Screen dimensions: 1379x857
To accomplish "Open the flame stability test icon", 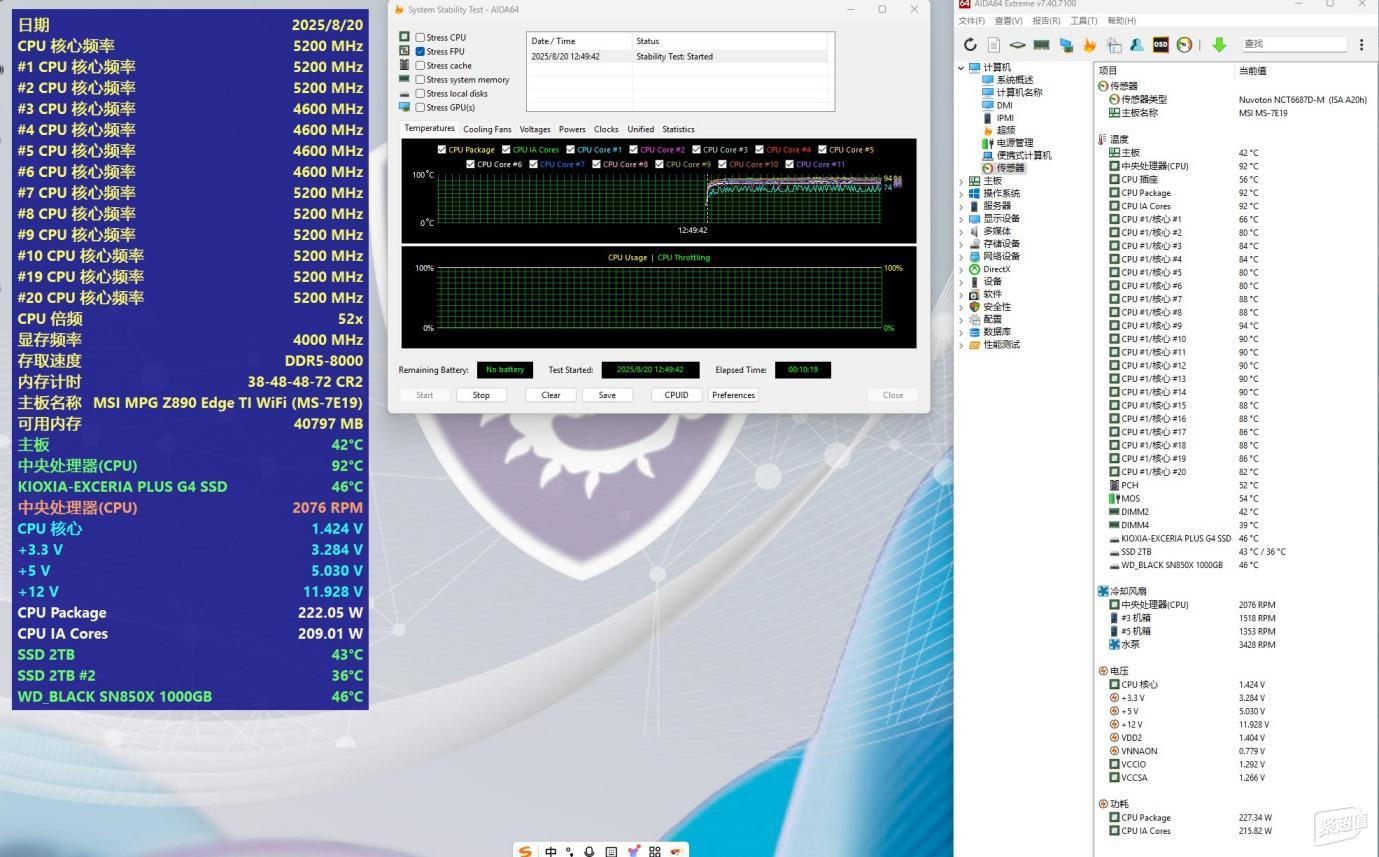I will click(x=1090, y=44).
